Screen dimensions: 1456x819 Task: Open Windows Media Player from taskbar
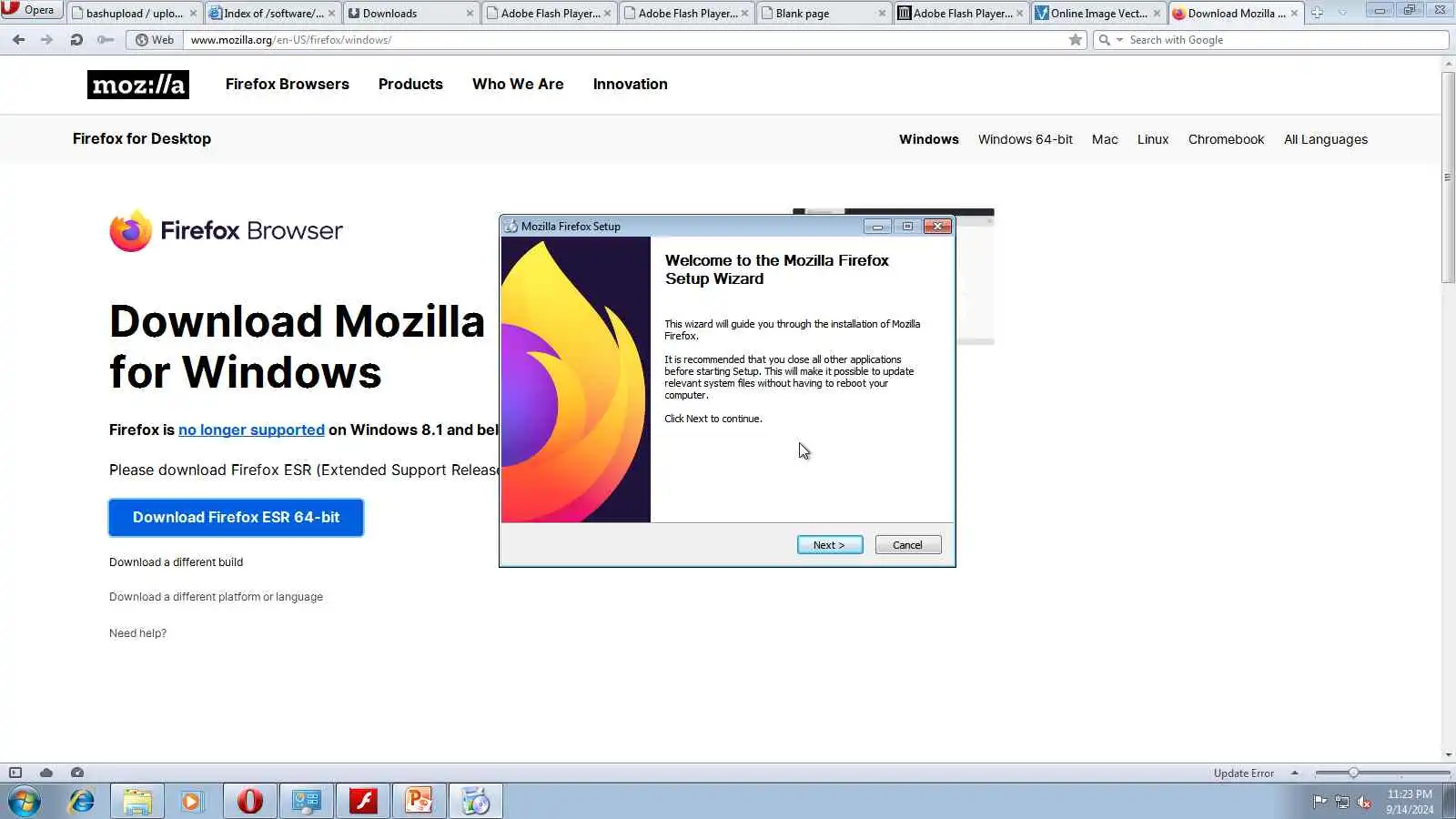[x=192, y=802]
